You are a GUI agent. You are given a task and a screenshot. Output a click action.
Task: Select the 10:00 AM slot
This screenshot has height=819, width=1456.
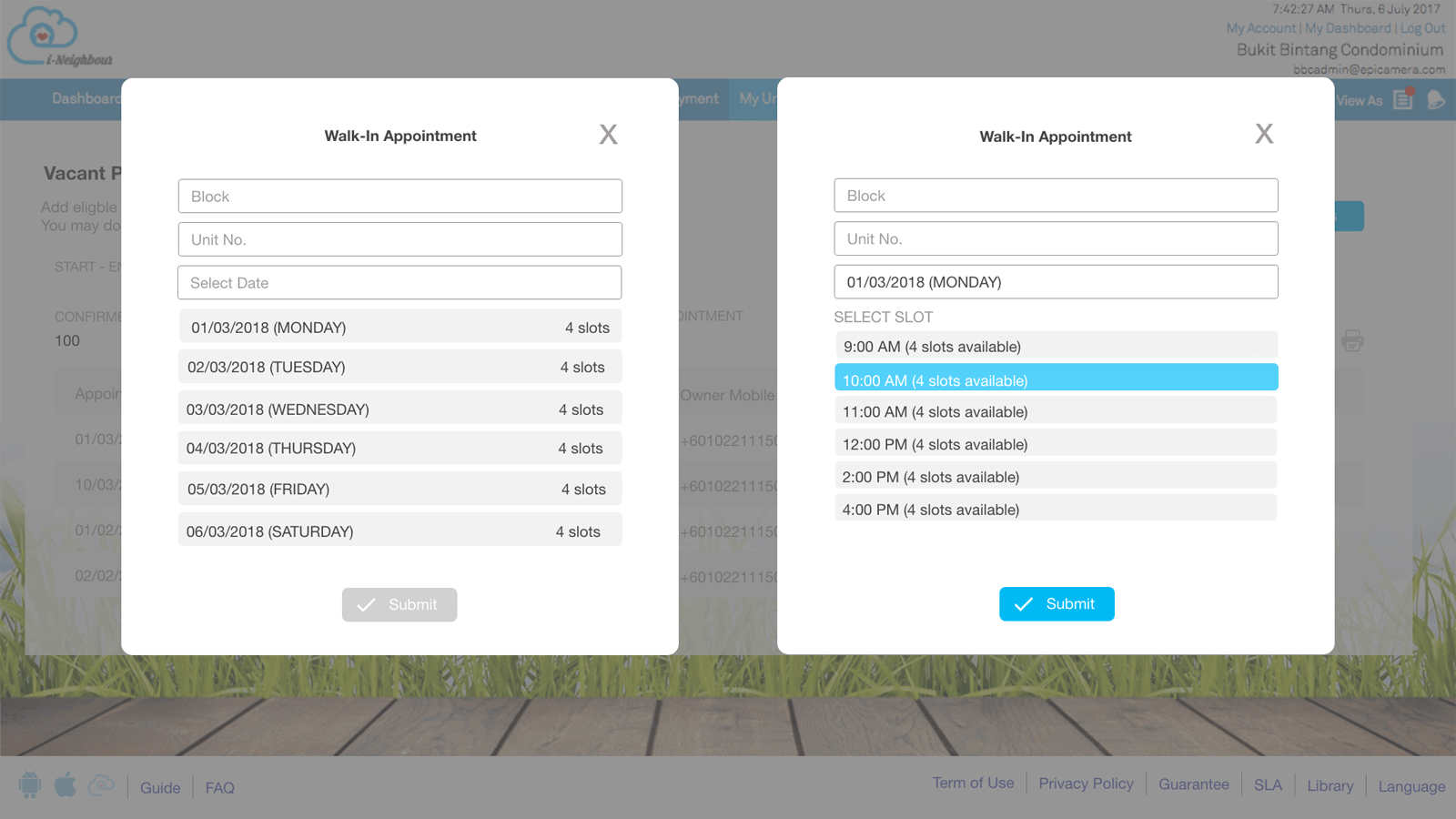(1056, 379)
